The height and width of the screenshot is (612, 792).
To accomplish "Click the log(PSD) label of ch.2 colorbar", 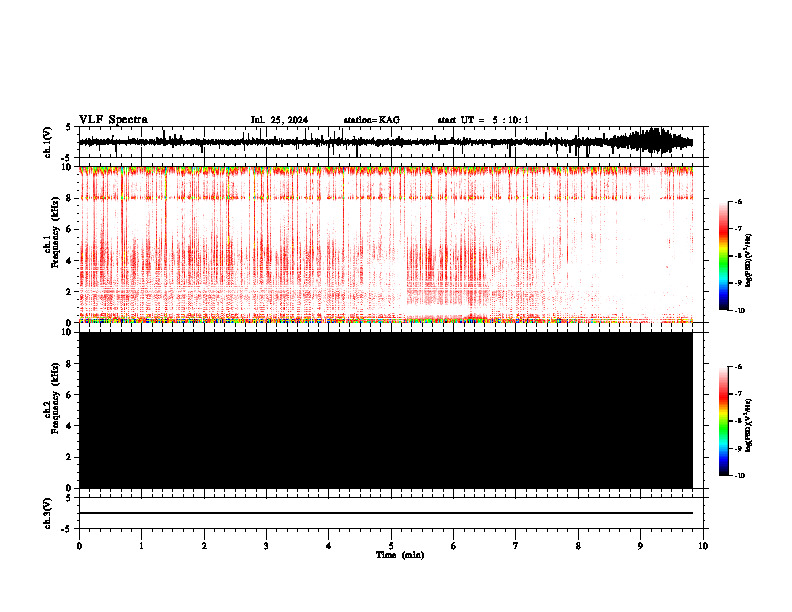I will coord(749,426).
